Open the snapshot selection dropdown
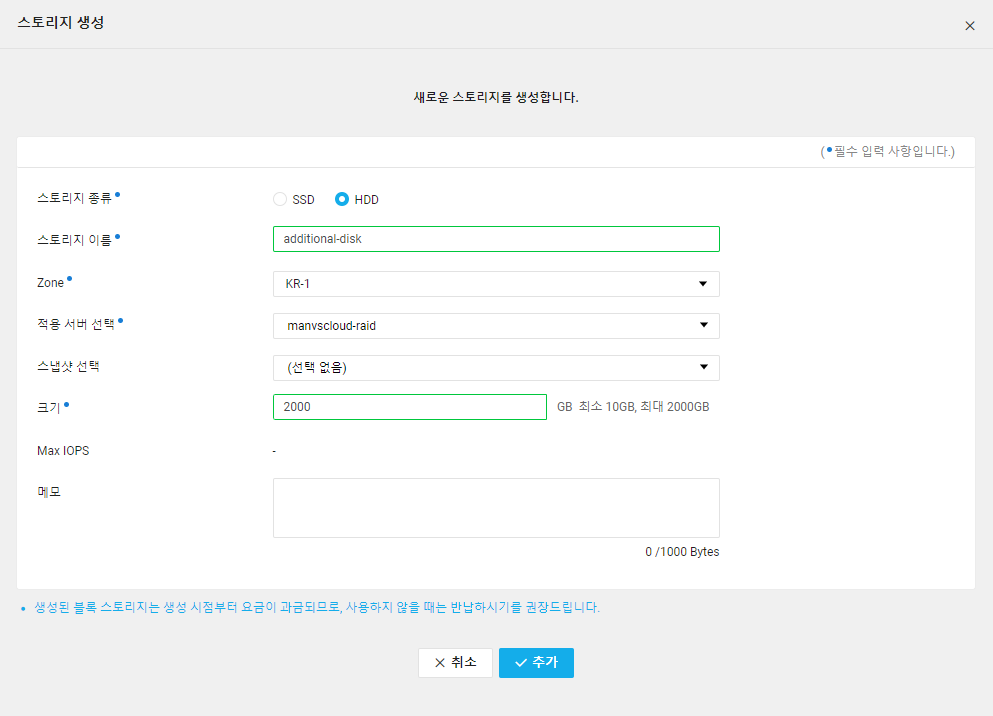993x716 pixels. 496,367
